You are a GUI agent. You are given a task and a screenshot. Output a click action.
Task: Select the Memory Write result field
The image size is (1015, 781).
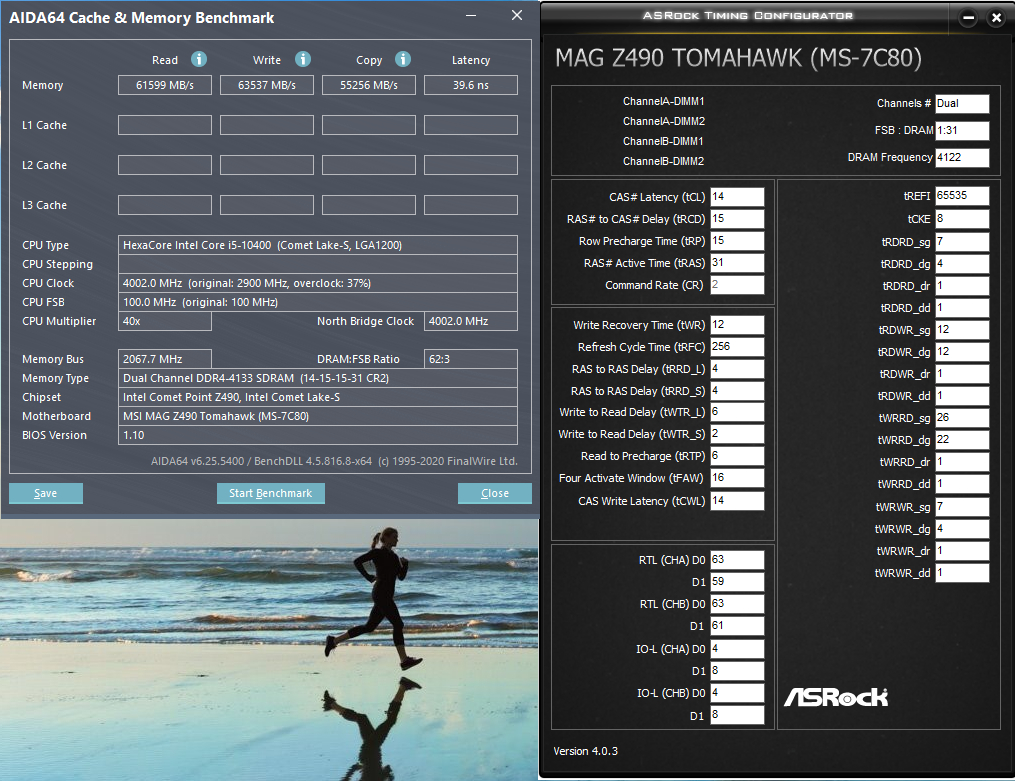[267, 85]
